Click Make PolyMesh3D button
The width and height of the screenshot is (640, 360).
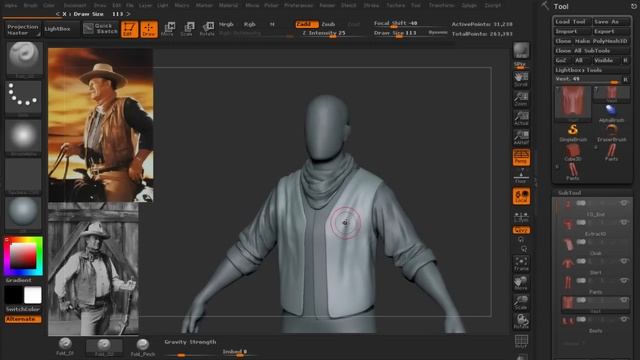click(601, 41)
